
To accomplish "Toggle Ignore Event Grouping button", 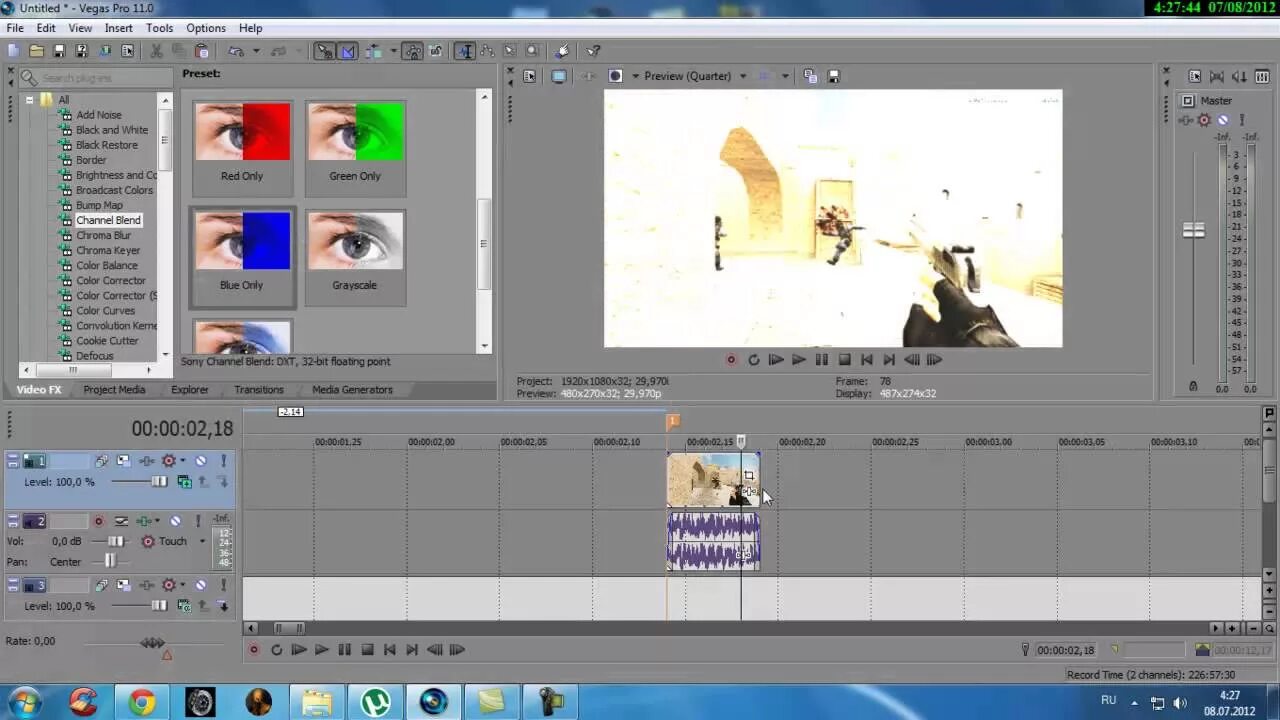I will (x=435, y=51).
